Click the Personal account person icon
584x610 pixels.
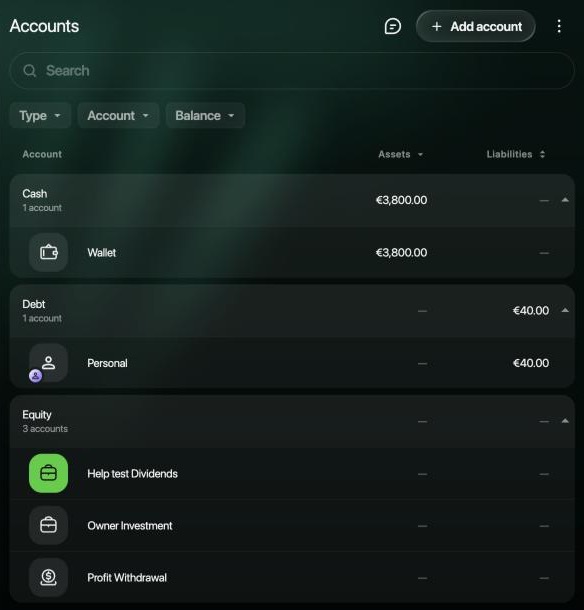[48, 363]
